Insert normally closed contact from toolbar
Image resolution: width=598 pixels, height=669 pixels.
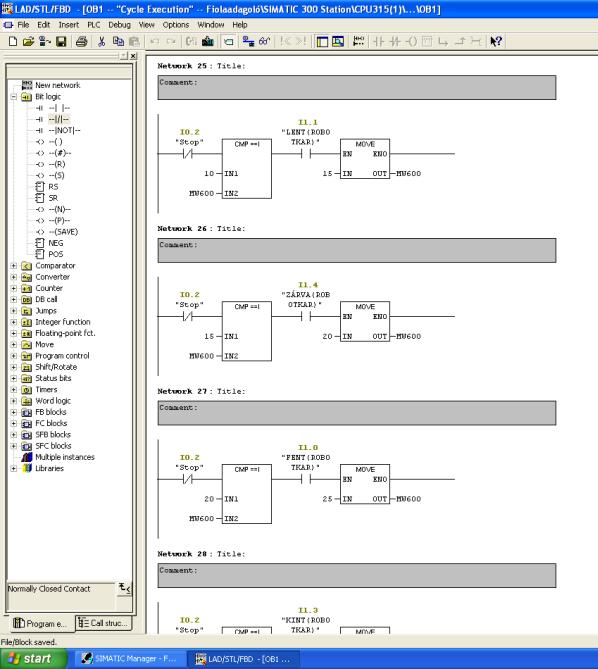coord(395,41)
